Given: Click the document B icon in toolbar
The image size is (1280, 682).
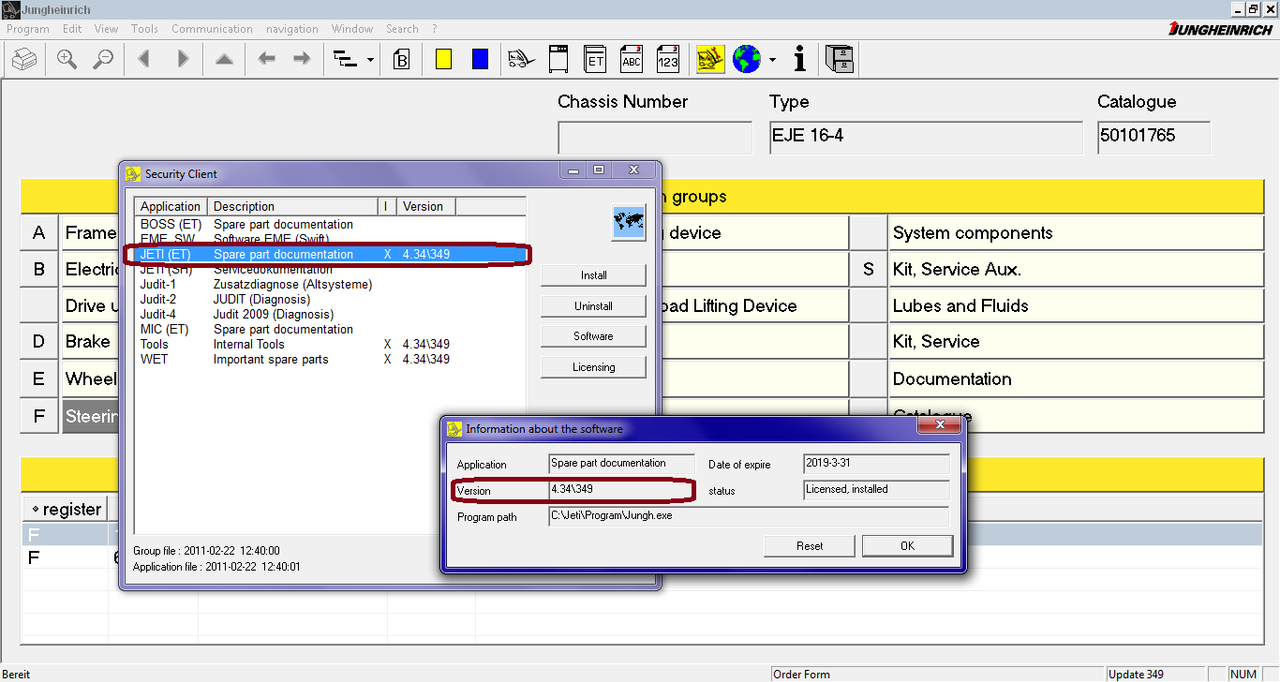Looking at the screenshot, I should pyautogui.click(x=402, y=60).
